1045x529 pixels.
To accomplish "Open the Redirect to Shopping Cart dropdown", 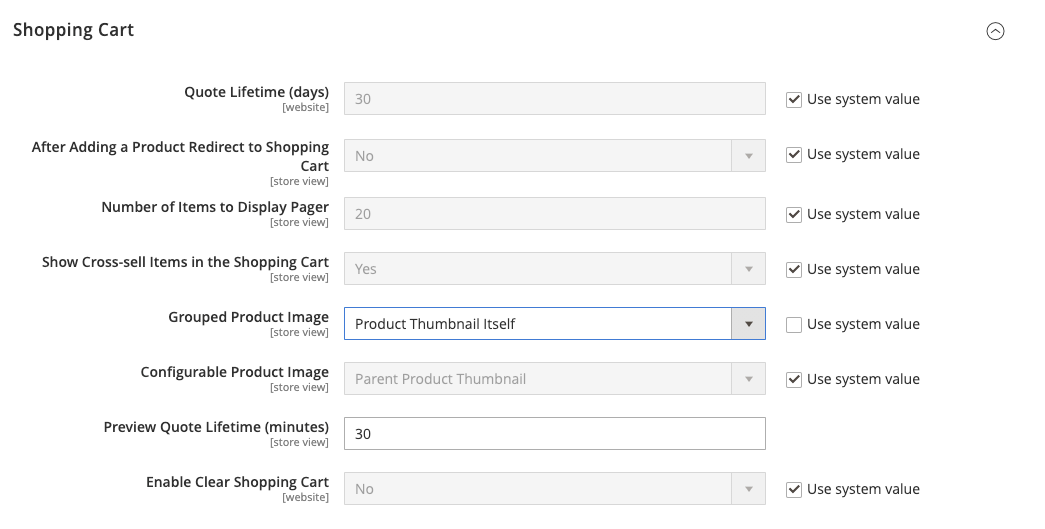I will point(554,156).
